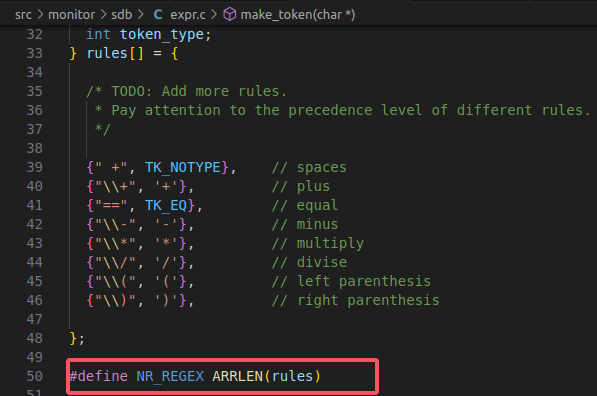
Task: Click the '// plus' comment
Action: [x=301, y=187]
